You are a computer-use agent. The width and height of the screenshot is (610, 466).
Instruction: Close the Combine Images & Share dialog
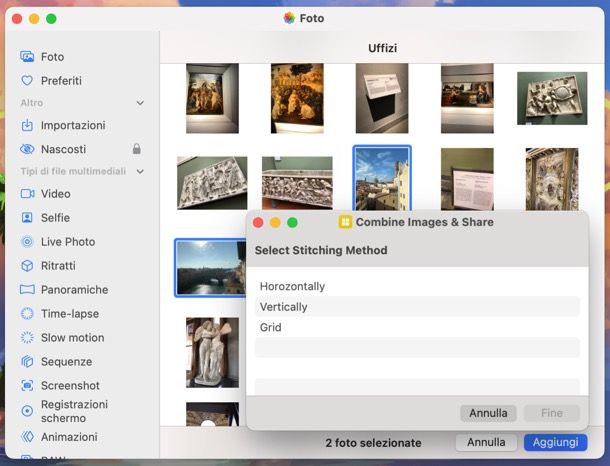coord(258,222)
